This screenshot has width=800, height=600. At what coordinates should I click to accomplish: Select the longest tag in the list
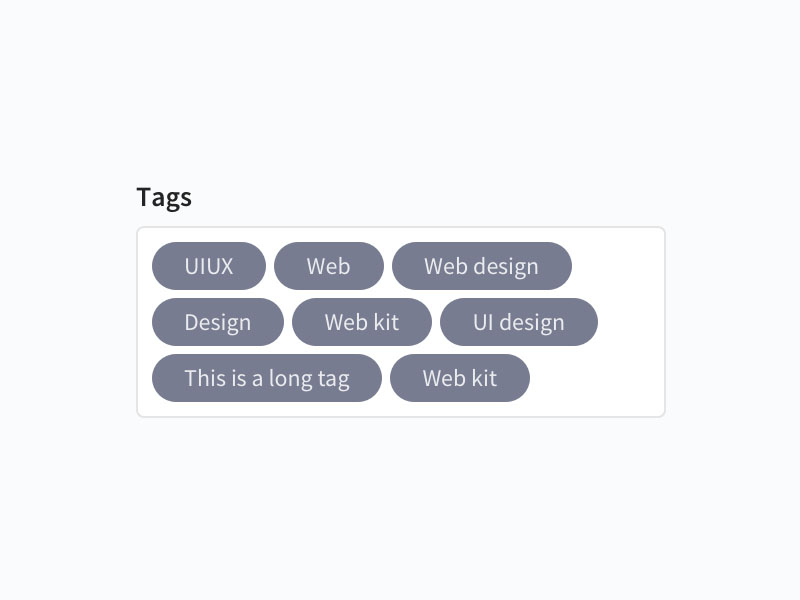coord(267,378)
